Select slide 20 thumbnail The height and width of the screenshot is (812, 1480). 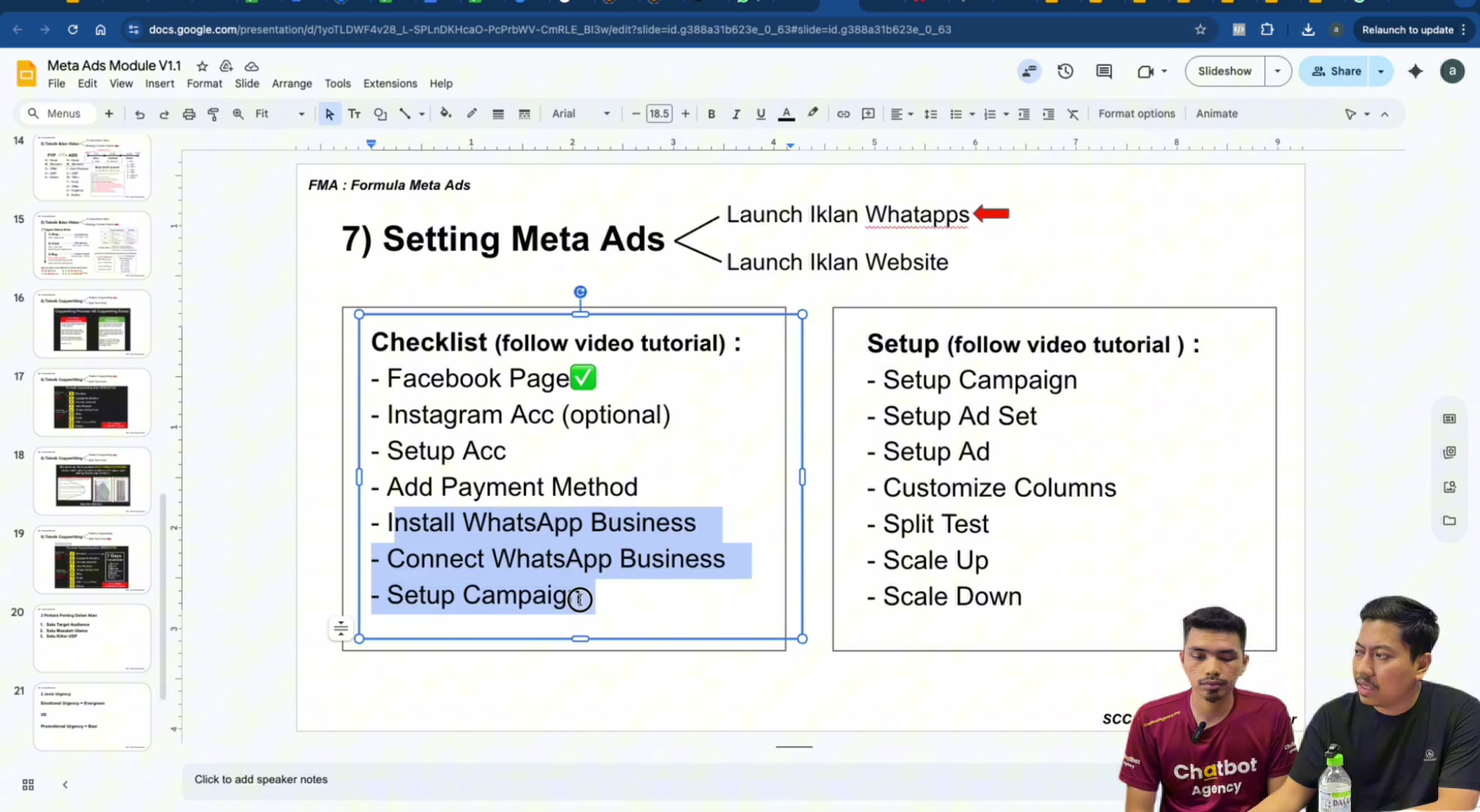tap(92, 638)
